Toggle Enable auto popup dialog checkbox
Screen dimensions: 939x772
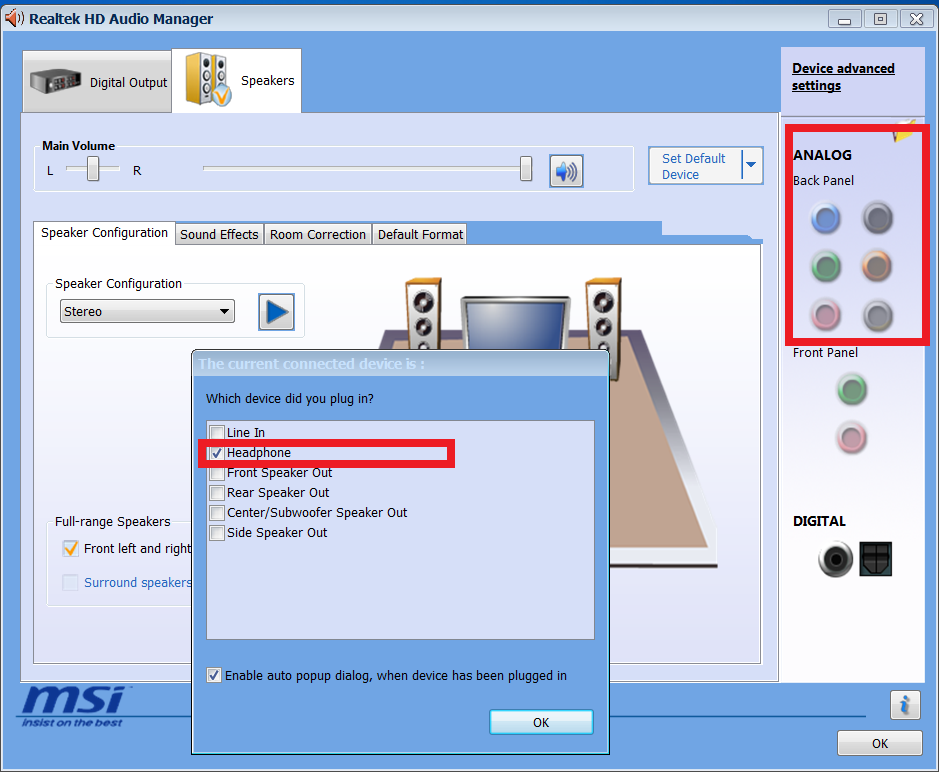tap(214, 676)
